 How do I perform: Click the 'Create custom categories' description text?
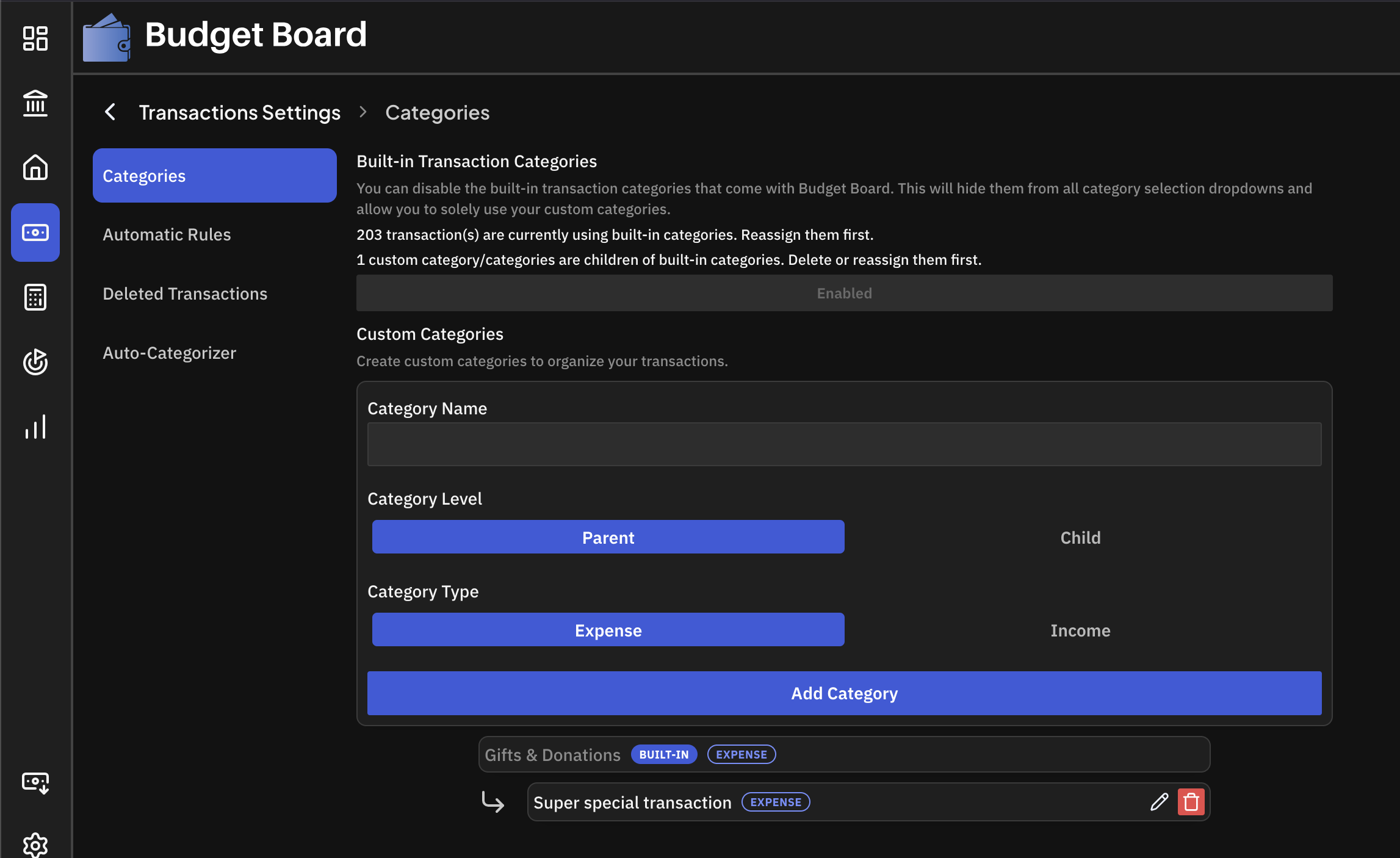coord(542,361)
